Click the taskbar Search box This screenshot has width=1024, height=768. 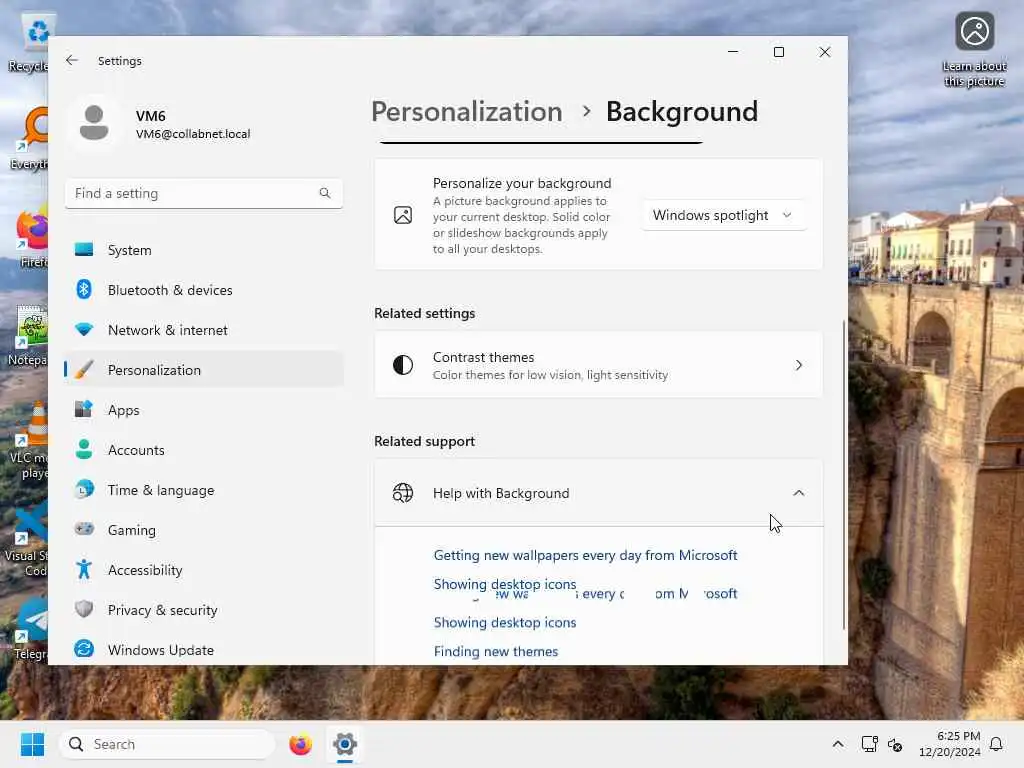click(167, 744)
